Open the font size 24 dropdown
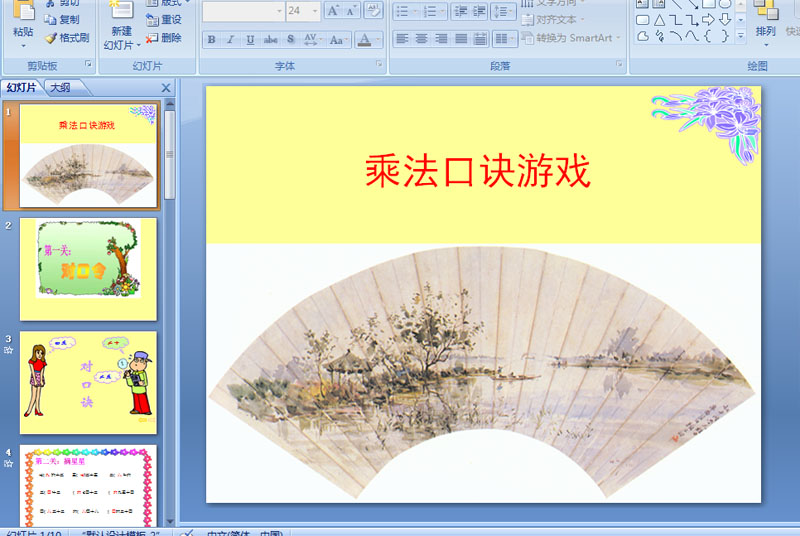800x536 pixels. tap(315, 11)
